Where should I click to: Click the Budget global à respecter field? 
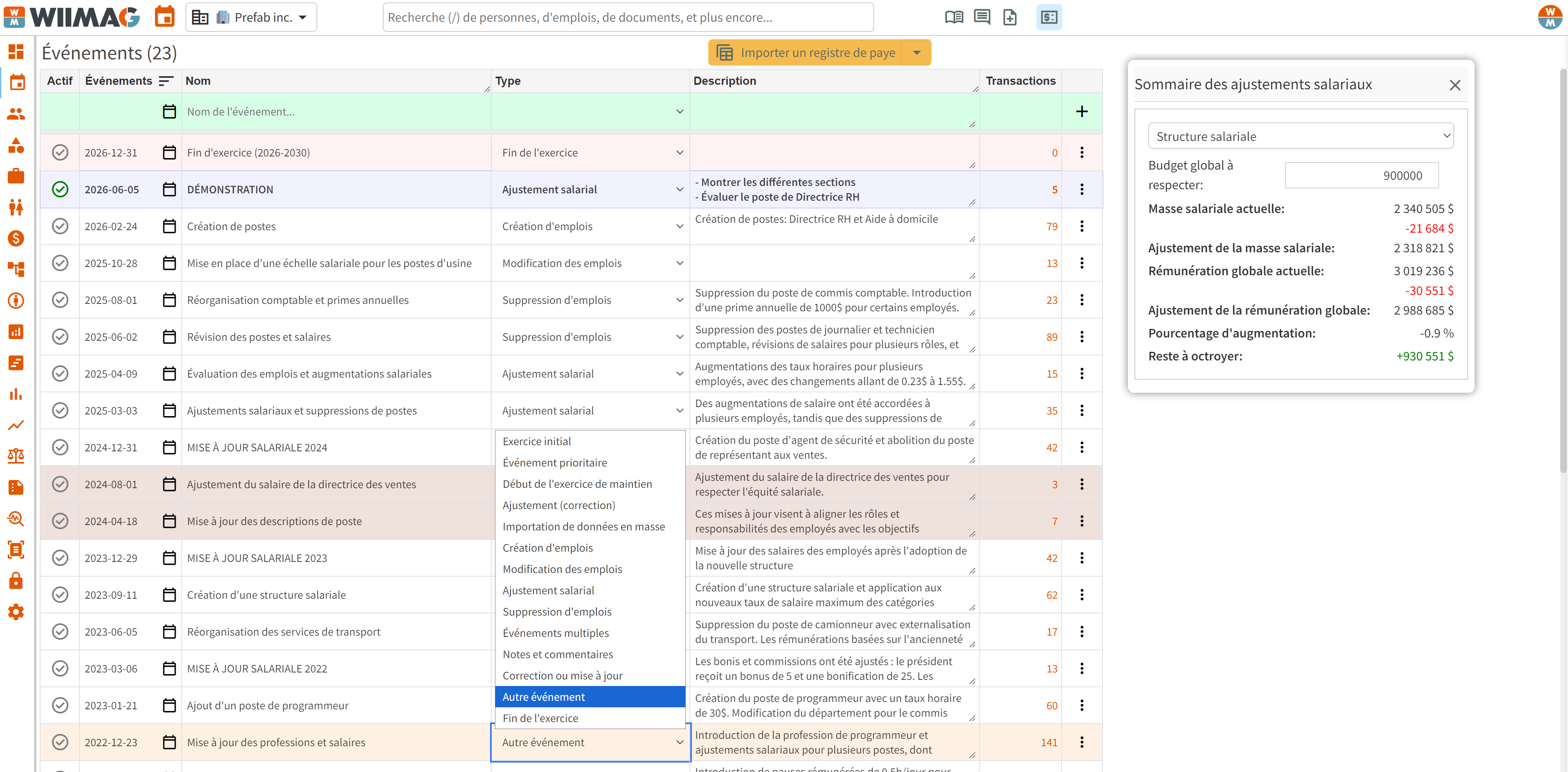[1362, 175]
